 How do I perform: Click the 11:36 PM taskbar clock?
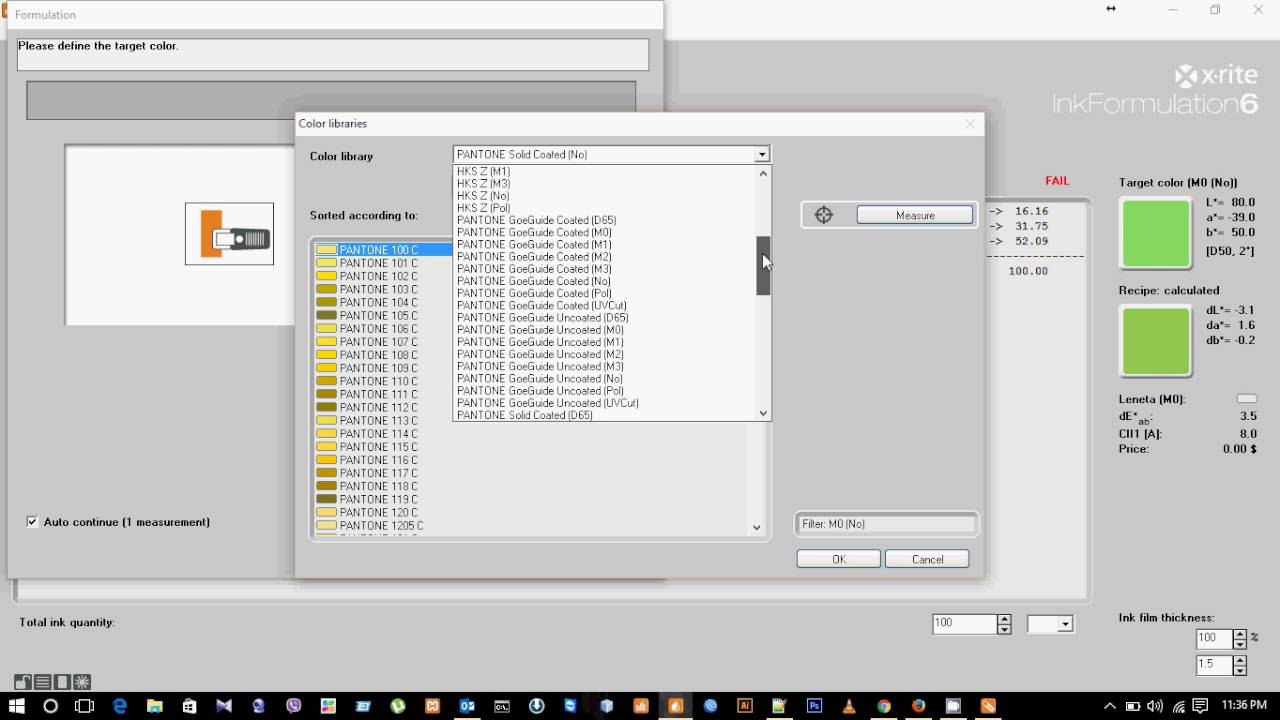(1244, 706)
